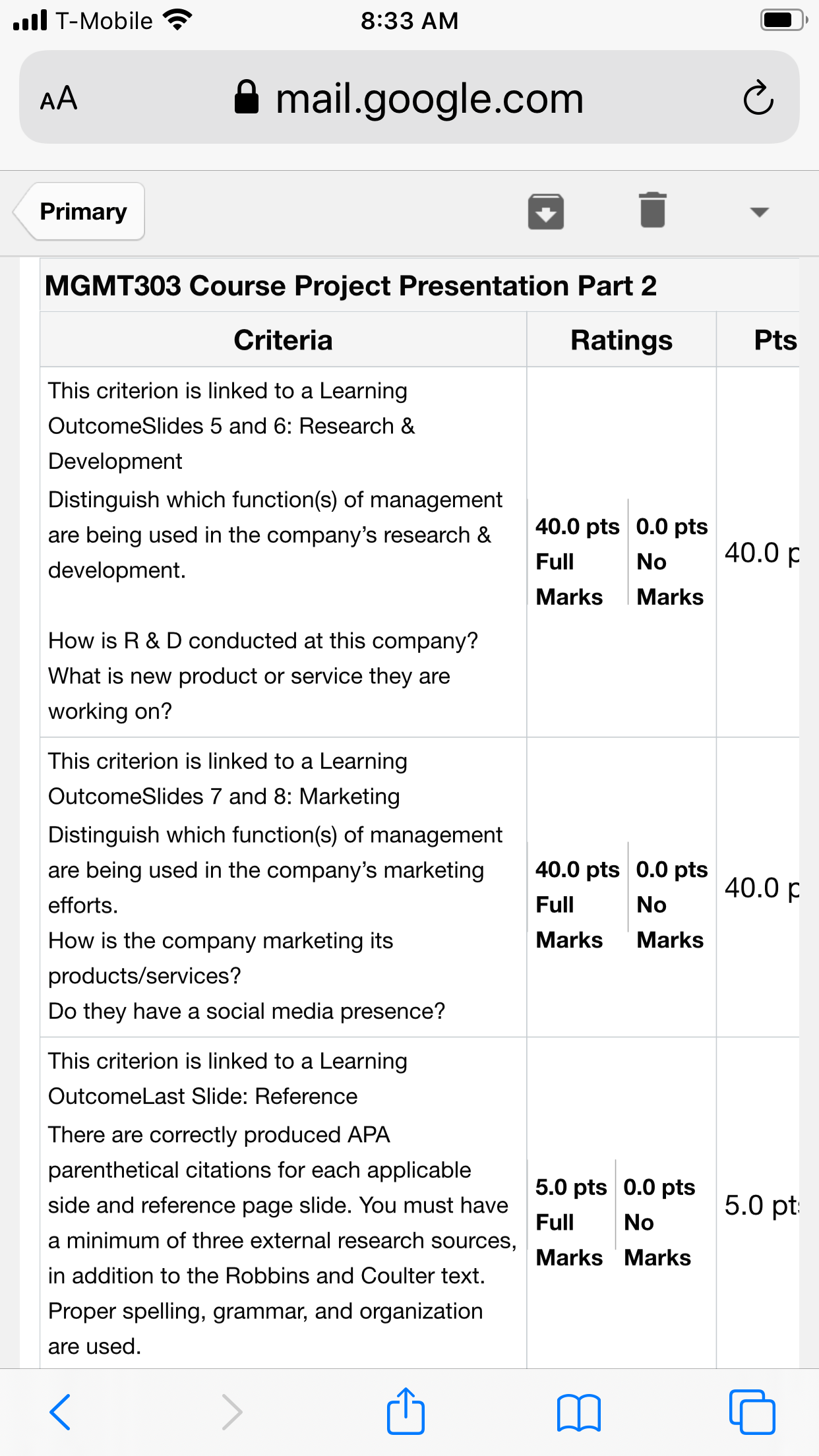
Task: Tap the padlock secure site icon
Action: coord(247,97)
